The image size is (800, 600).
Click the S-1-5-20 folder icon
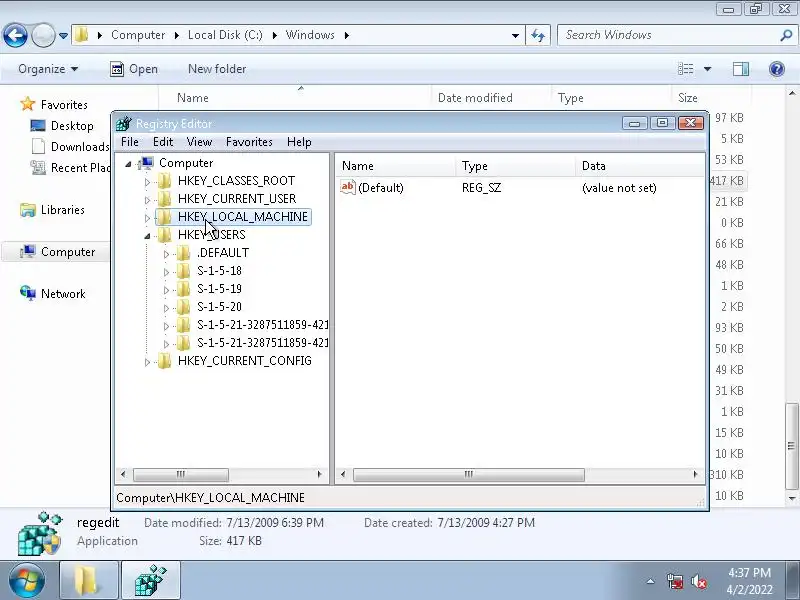tap(183, 307)
